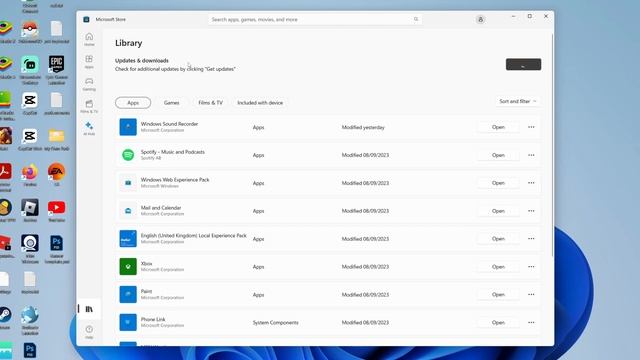
Task: Click Open button for Mail and Calendar
Action: [498, 211]
